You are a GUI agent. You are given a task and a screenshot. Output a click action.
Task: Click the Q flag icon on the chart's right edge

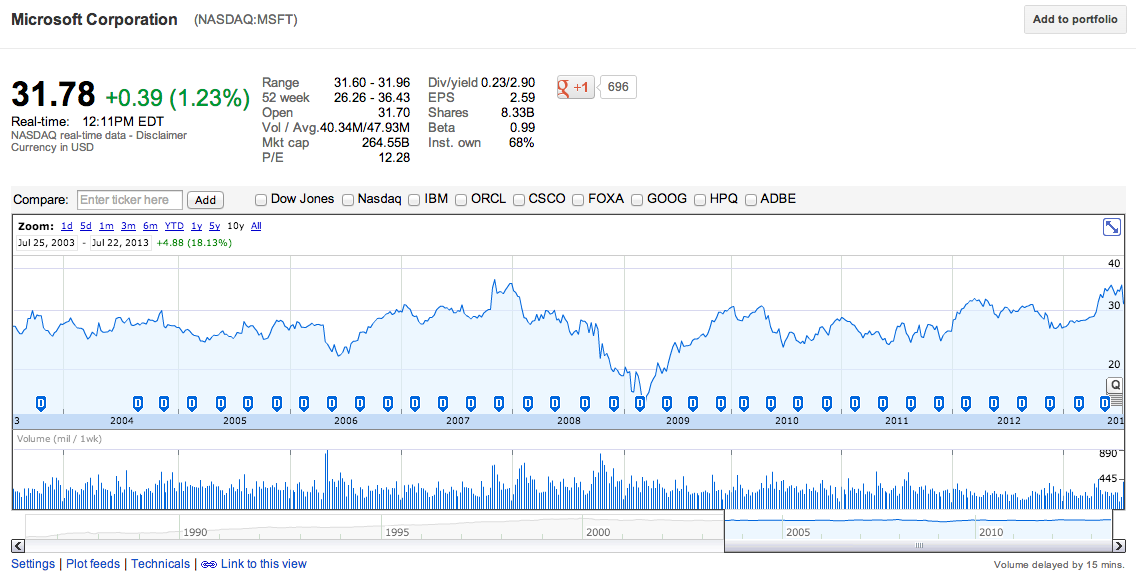coord(1115,385)
